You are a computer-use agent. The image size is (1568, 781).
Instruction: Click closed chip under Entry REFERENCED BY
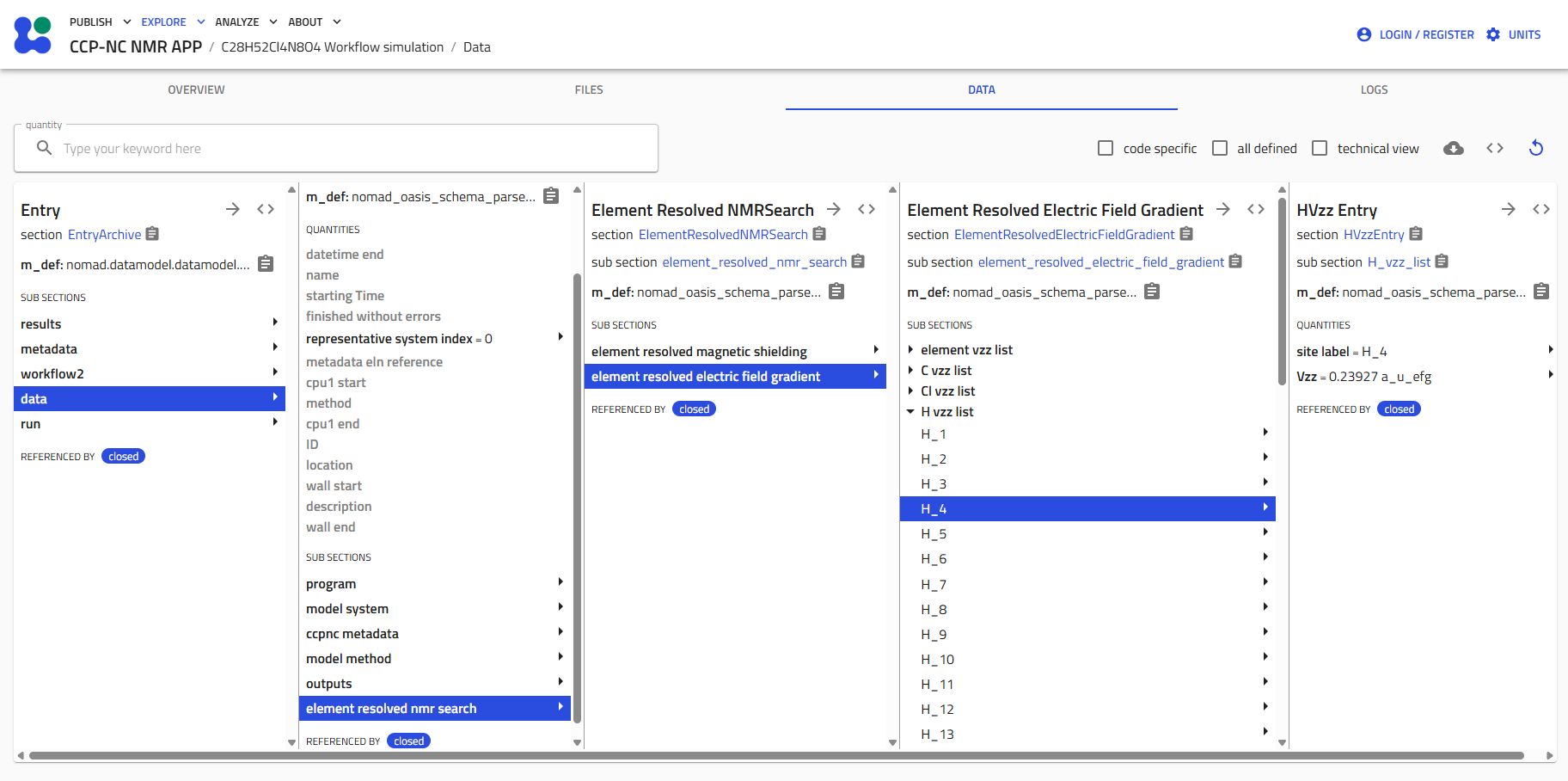coord(123,456)
